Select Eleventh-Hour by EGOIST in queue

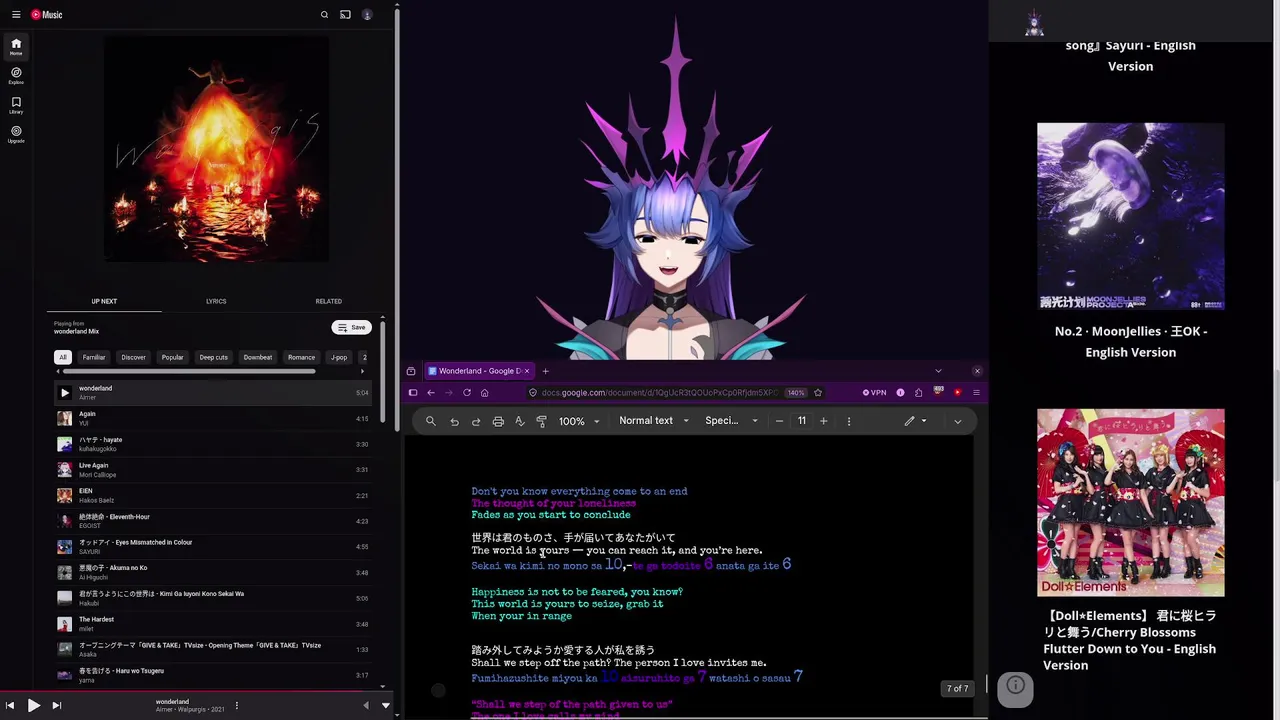pyautogui.click(x=212, y=521)
